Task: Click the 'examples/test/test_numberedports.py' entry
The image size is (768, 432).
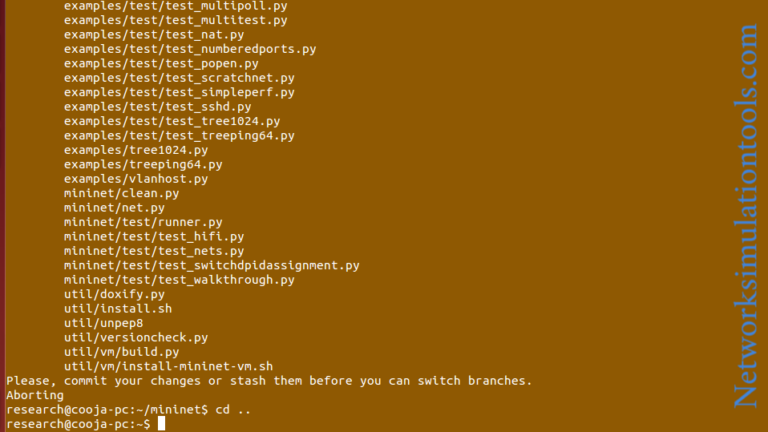Action: pyautogui.click(x=190, y=48)
